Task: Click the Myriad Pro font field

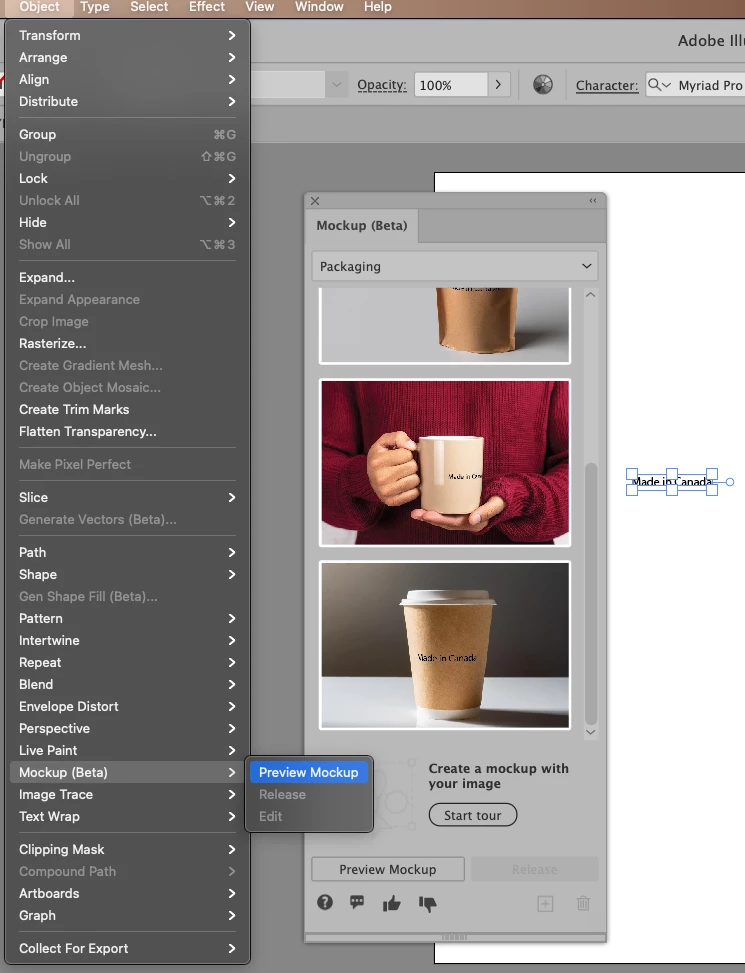Action: click(710, 85)
